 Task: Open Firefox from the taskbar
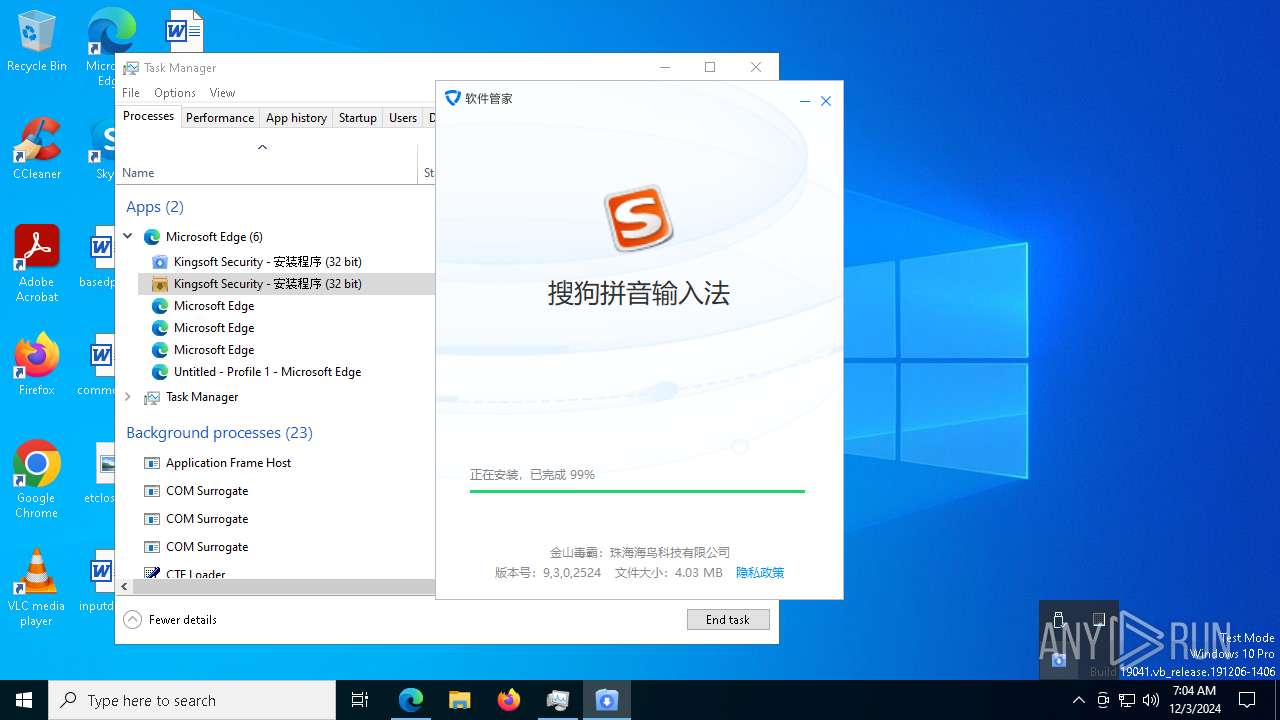509,700
